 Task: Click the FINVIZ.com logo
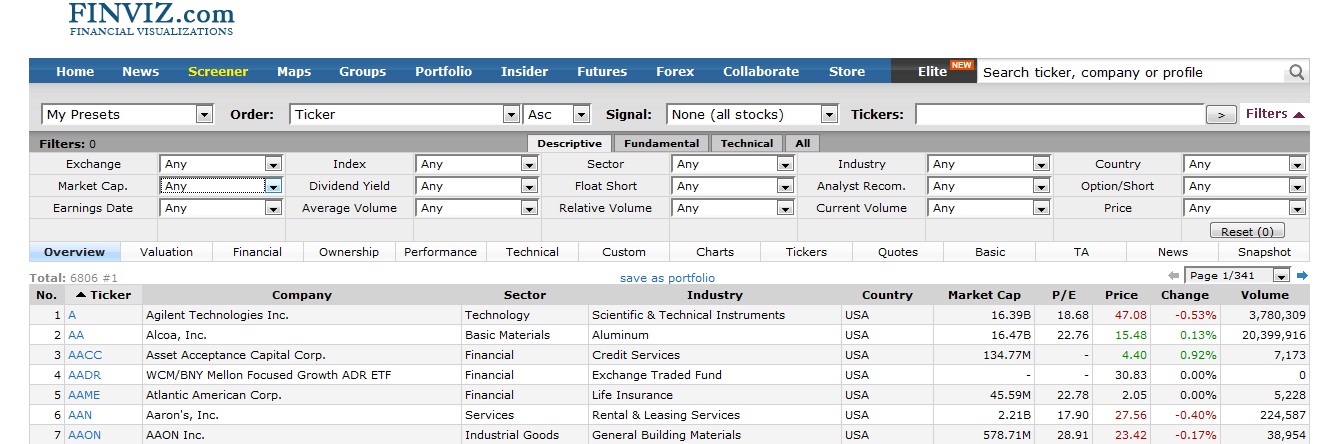point(152,18)
